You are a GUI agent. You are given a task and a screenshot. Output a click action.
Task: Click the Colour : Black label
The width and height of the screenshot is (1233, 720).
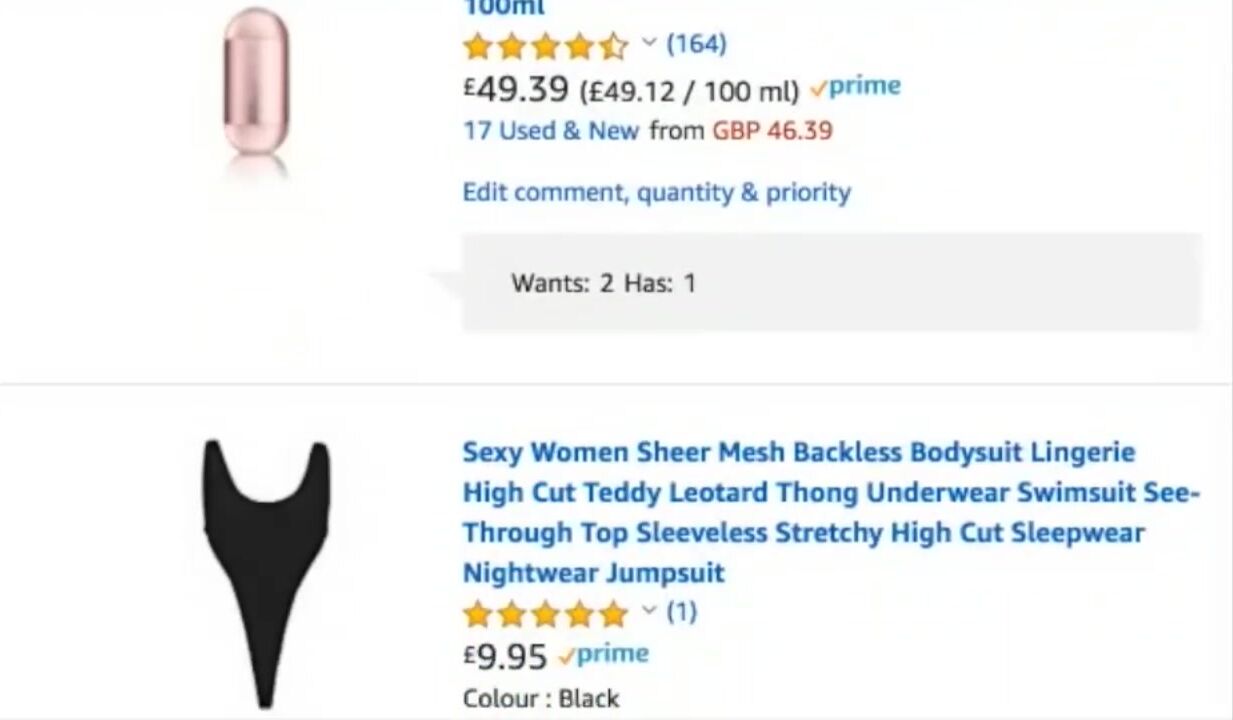pos(541,698)
